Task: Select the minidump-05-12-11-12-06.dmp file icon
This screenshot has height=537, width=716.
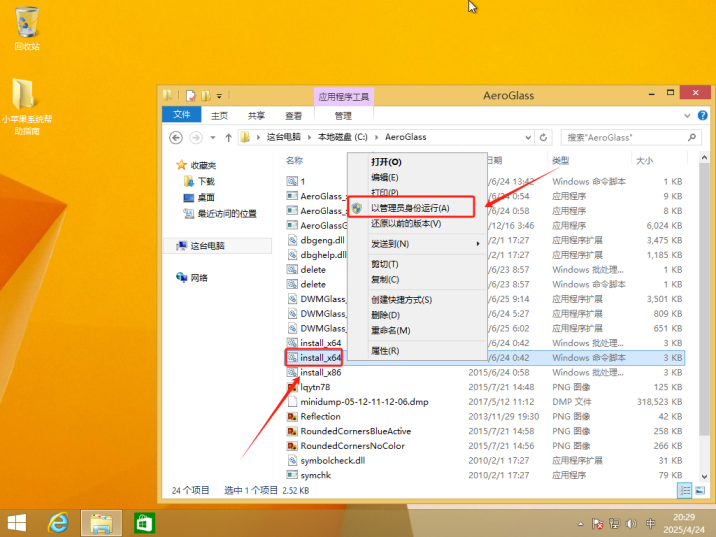Action: pyautogui.click(x=292, y=402)
